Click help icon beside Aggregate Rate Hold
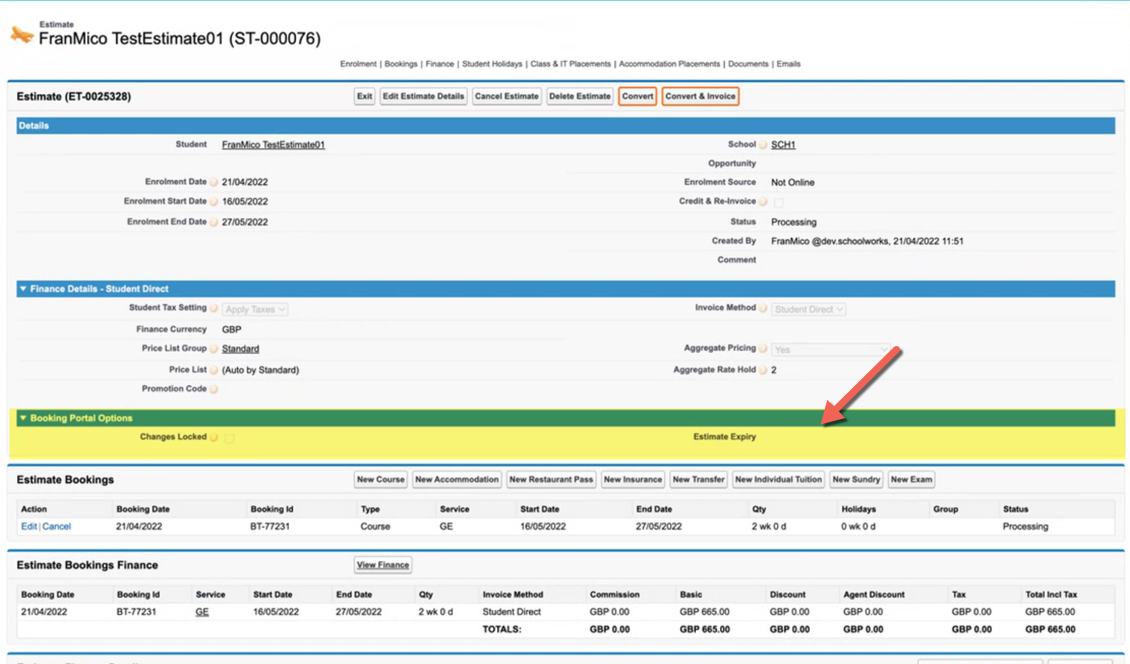The width and height of the screenshot is (1130, 664). coord(763,370)
